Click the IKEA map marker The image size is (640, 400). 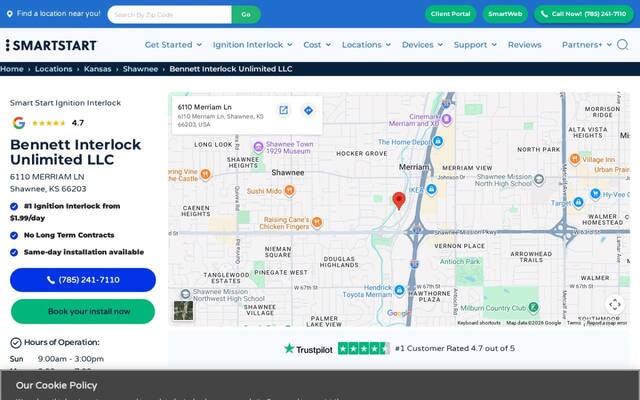[x=431, y=189]
